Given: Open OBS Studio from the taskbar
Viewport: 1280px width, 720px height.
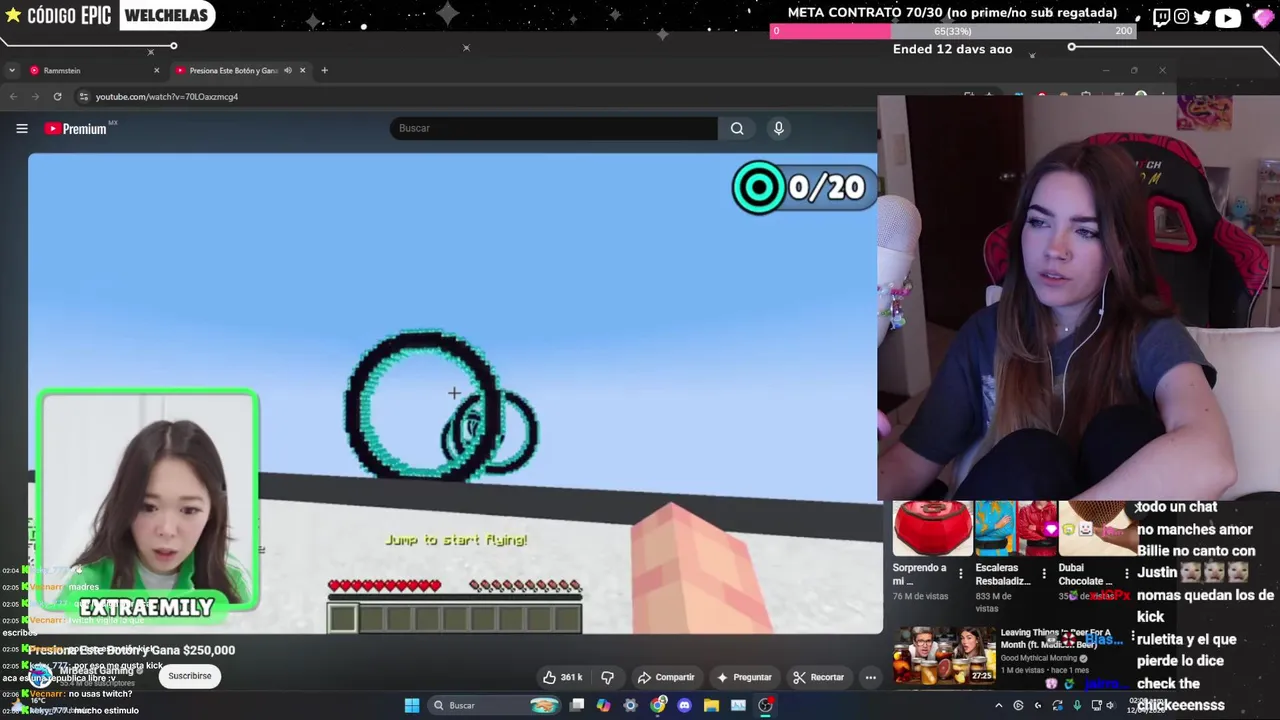Looking at the screenshot, I should (x=765, y=705).
